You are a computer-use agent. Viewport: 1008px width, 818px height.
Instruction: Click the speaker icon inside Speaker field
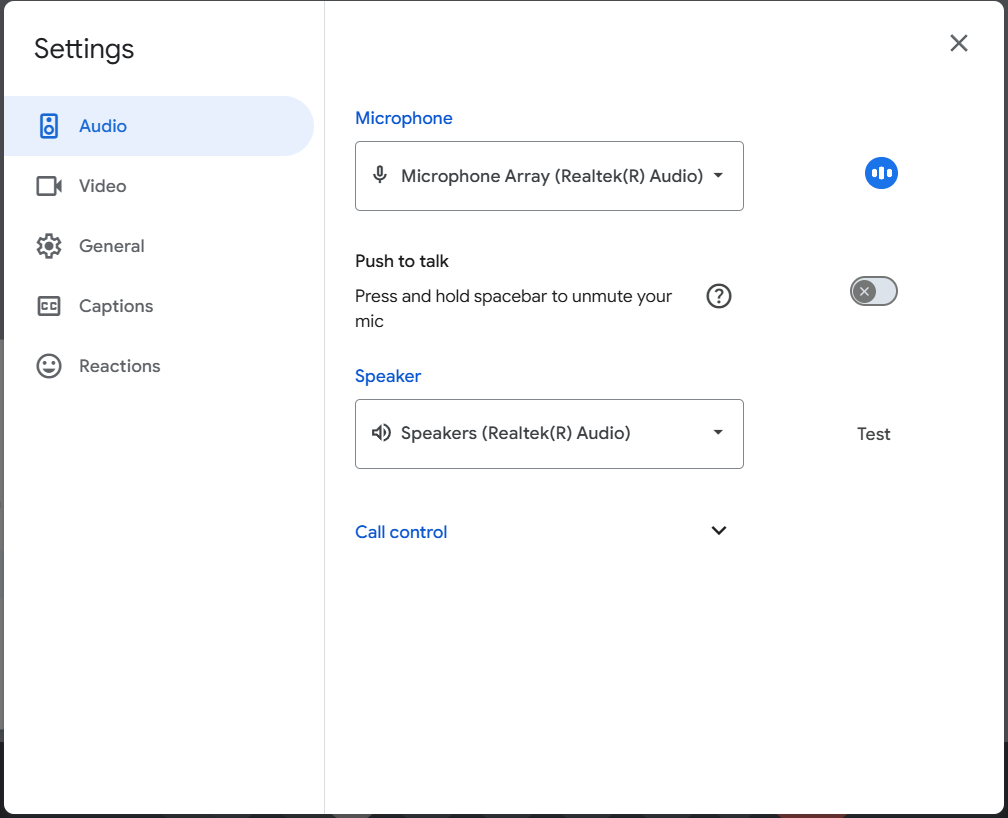tap(381, 433)
